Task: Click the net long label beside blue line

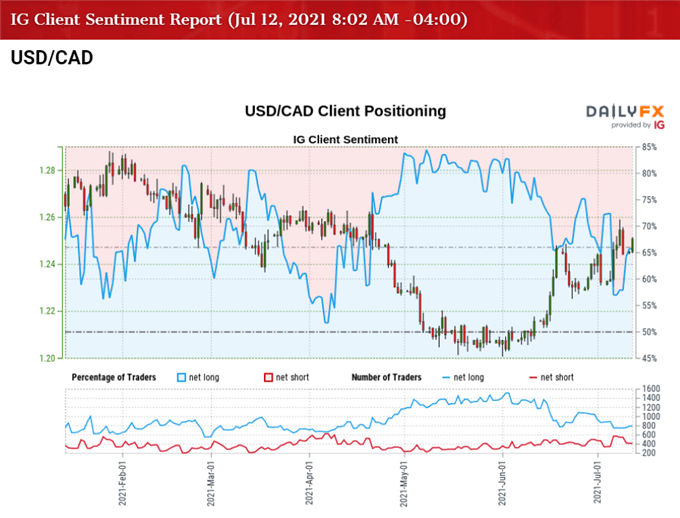Action: point(469,378)
